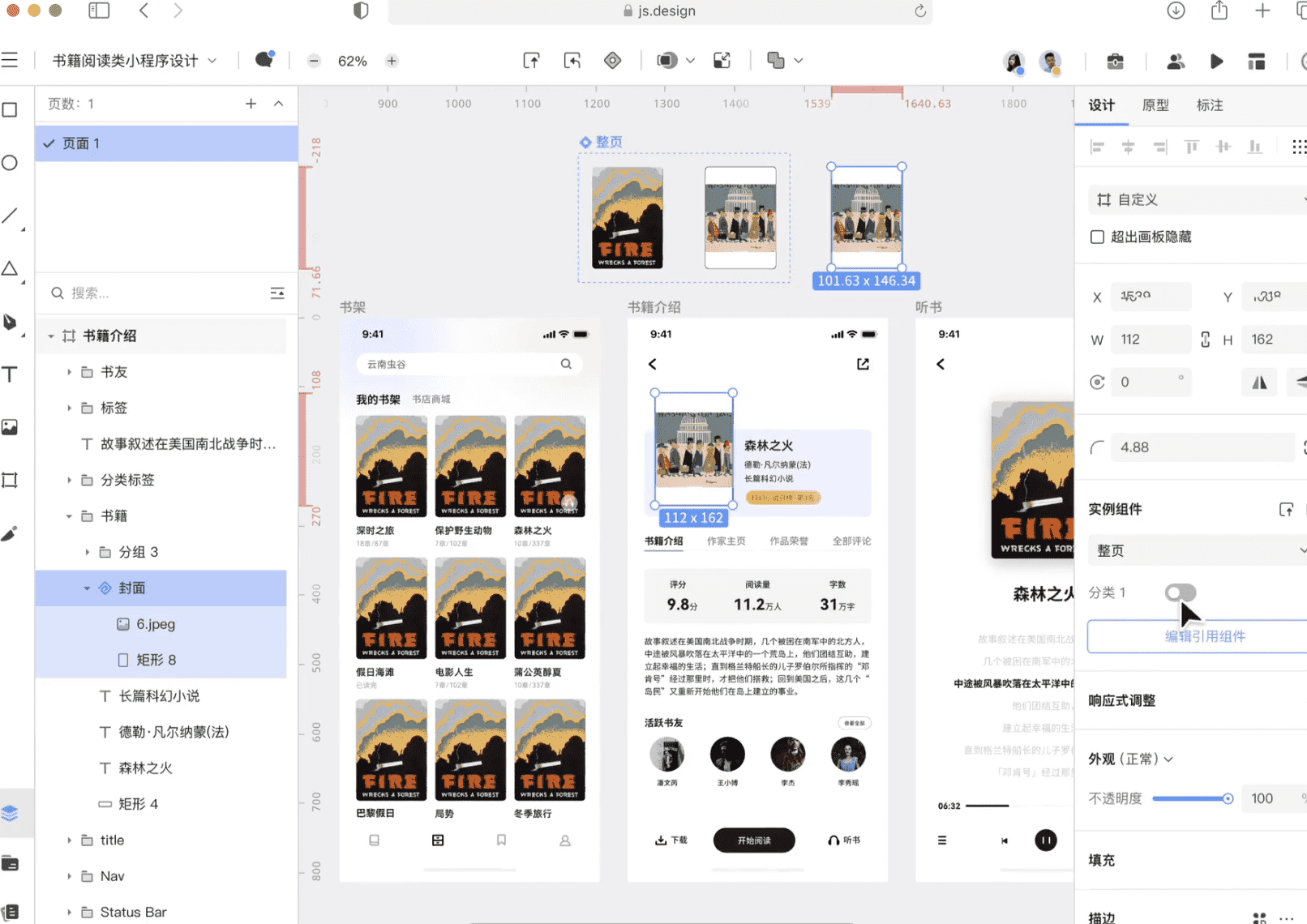Open the Layers panel icon

10,813
